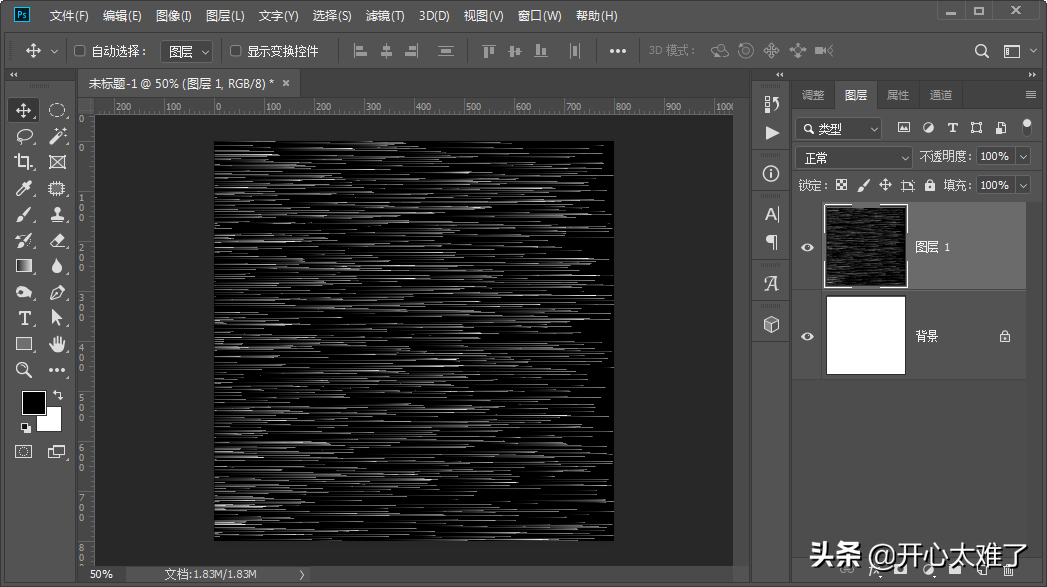
Task: Toggle the layer filter on/off switch
Action: pyautogui.click(x=1027, y=127)
